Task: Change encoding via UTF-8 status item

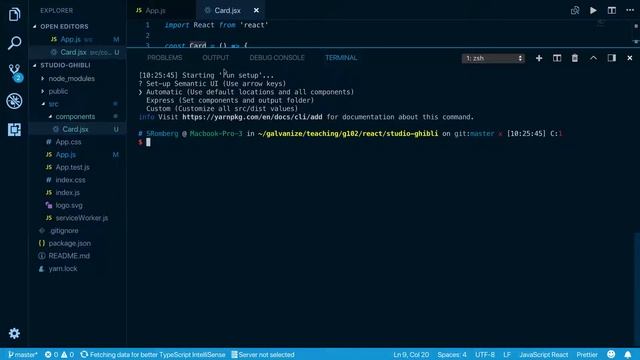Action: coord(485,354)
